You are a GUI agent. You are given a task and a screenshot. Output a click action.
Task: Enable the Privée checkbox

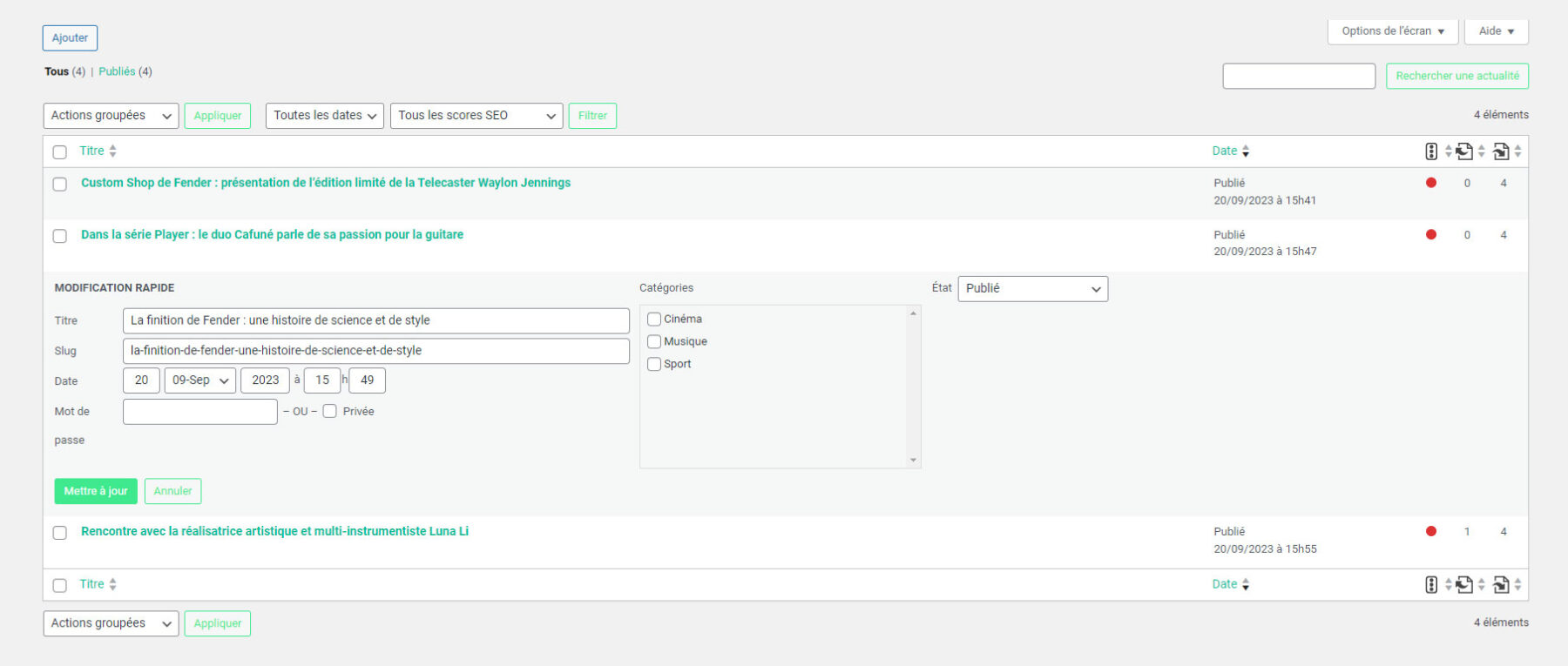[330, 412]
